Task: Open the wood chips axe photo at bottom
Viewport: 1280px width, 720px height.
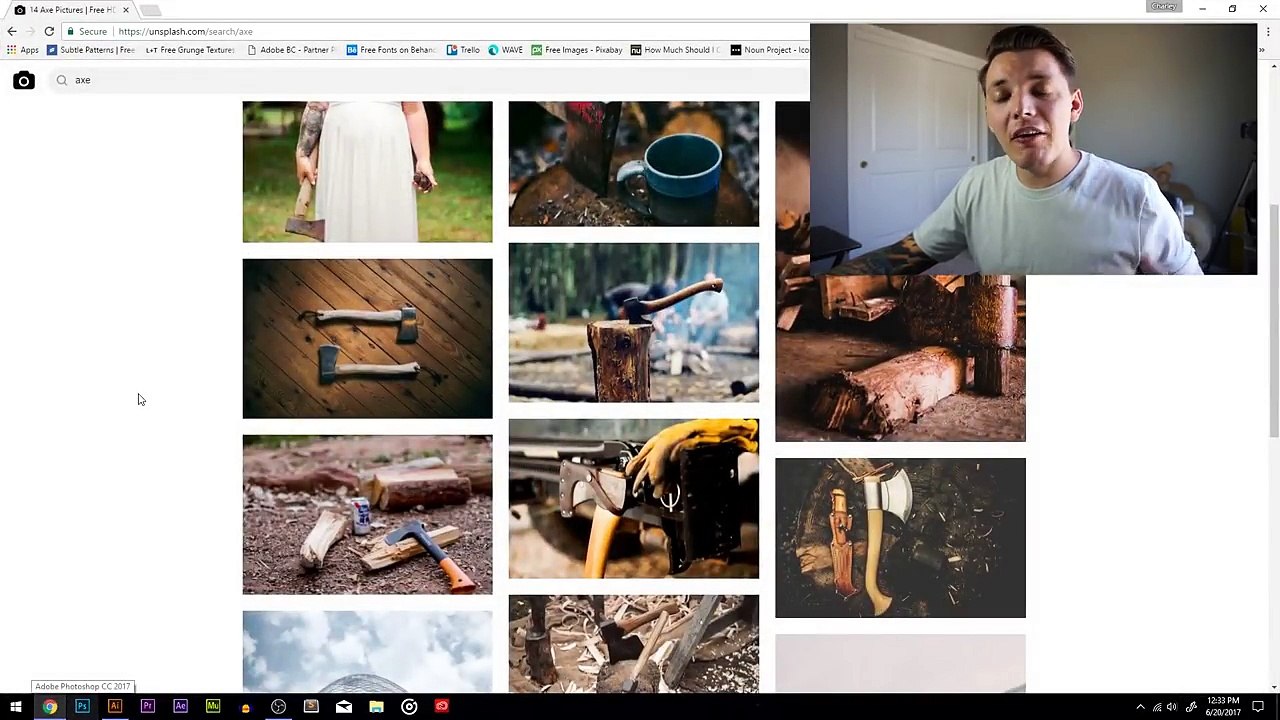Action: tap(633, 643)
